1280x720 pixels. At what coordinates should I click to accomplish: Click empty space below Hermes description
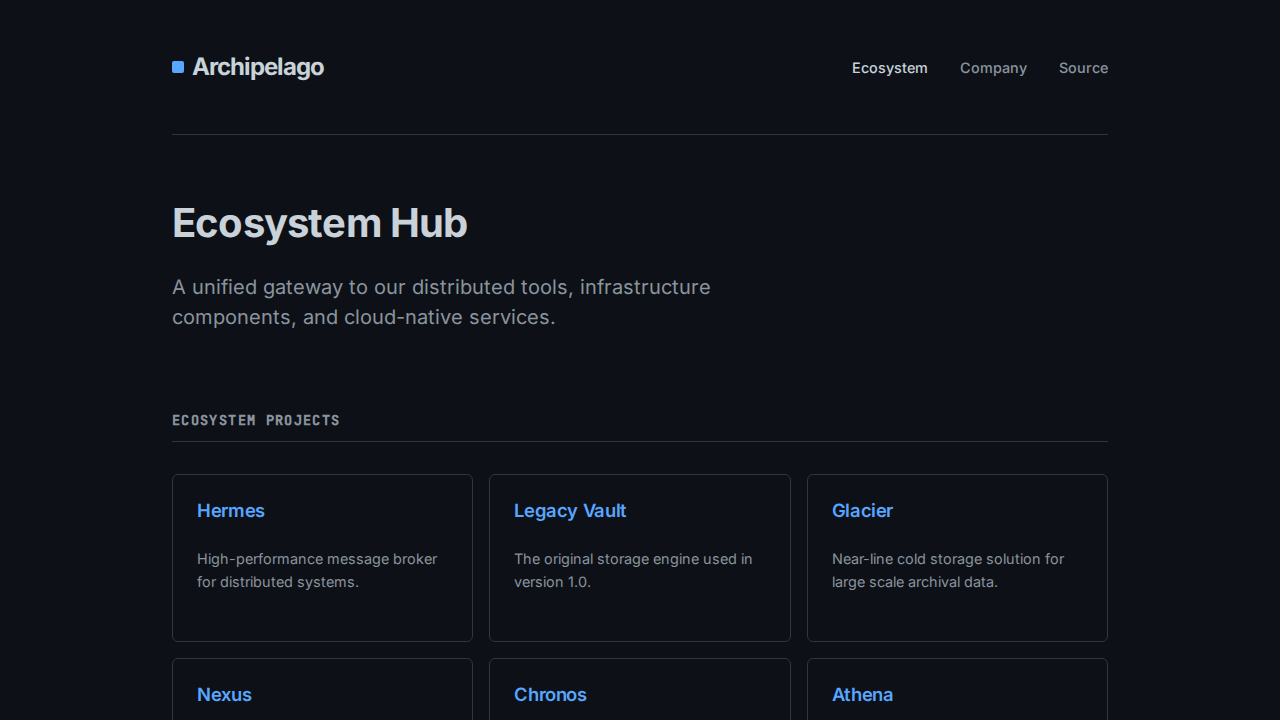[x=322, y=617]
